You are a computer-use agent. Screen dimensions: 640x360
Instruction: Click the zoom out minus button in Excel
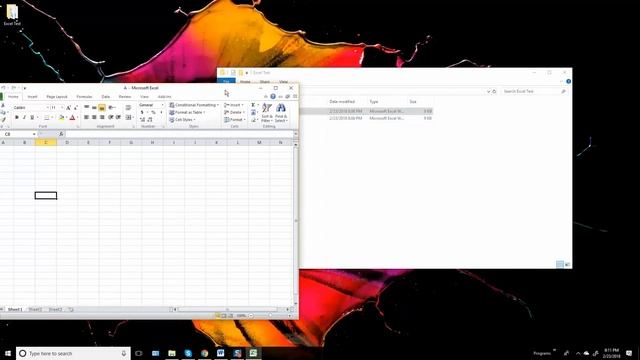pos(251,316)
